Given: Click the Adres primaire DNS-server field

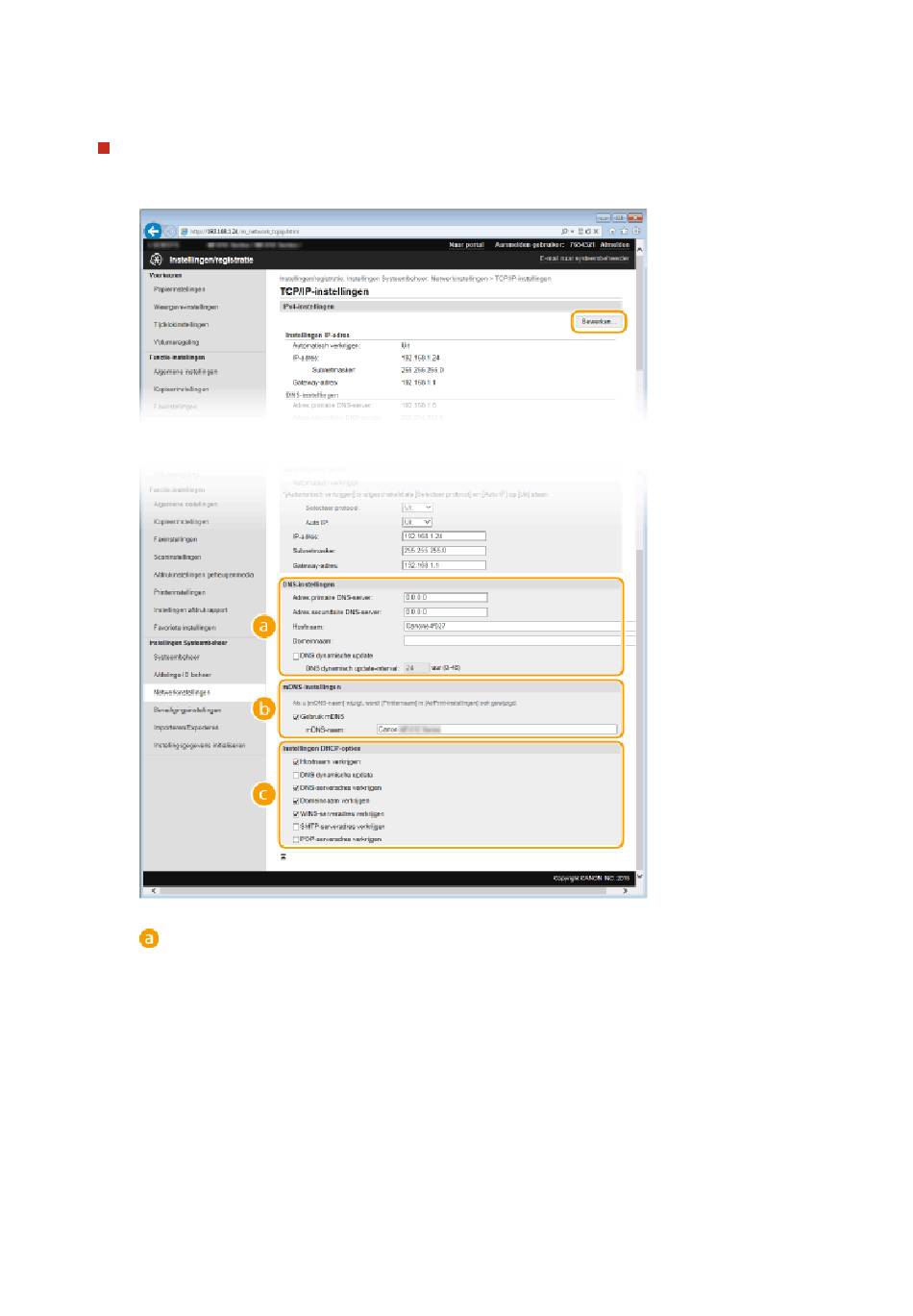Looking at the screenshot, I should [446, 597].
